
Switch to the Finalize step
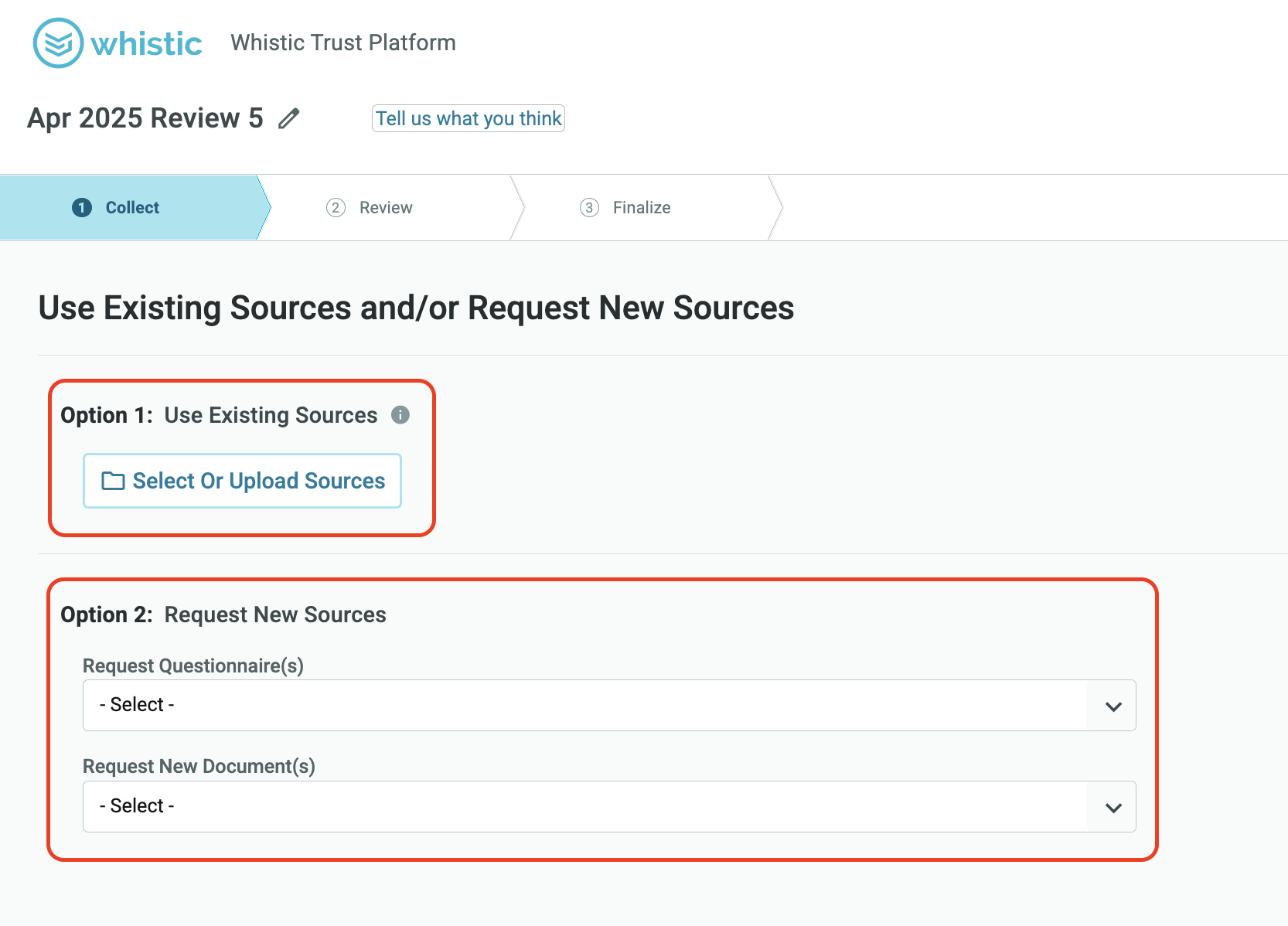(x=642, y=207)
